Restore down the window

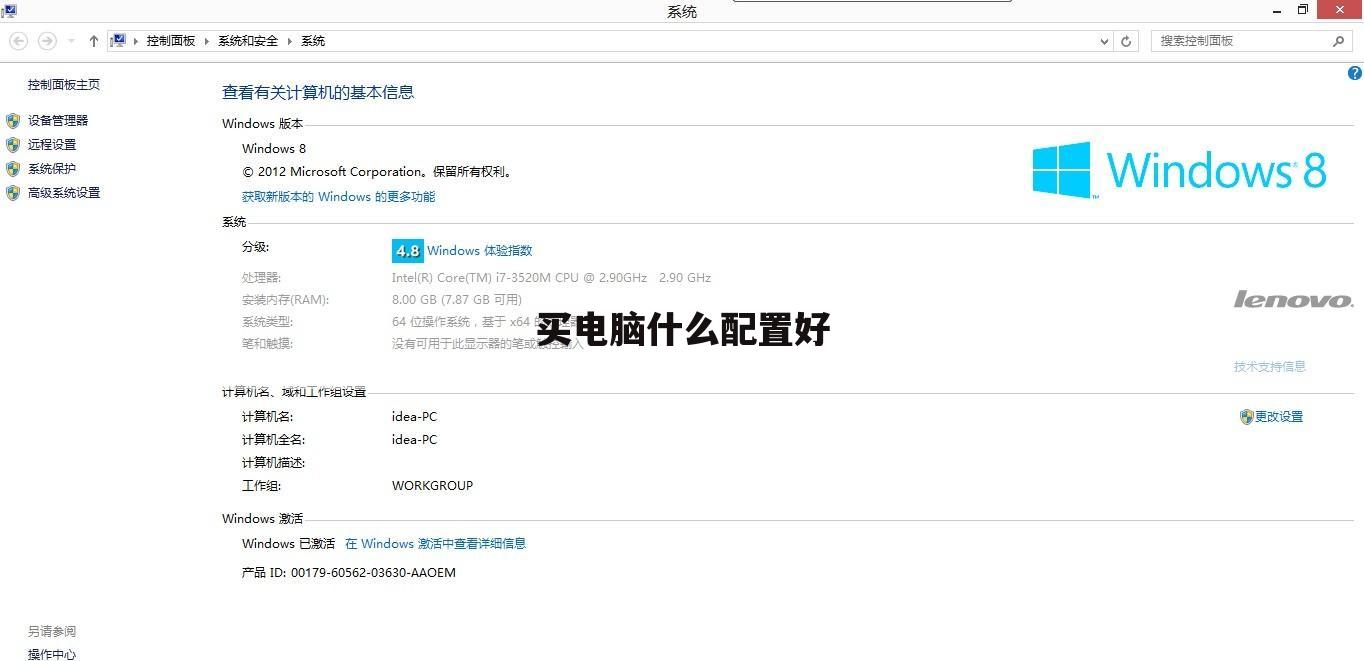(1303, 10)
